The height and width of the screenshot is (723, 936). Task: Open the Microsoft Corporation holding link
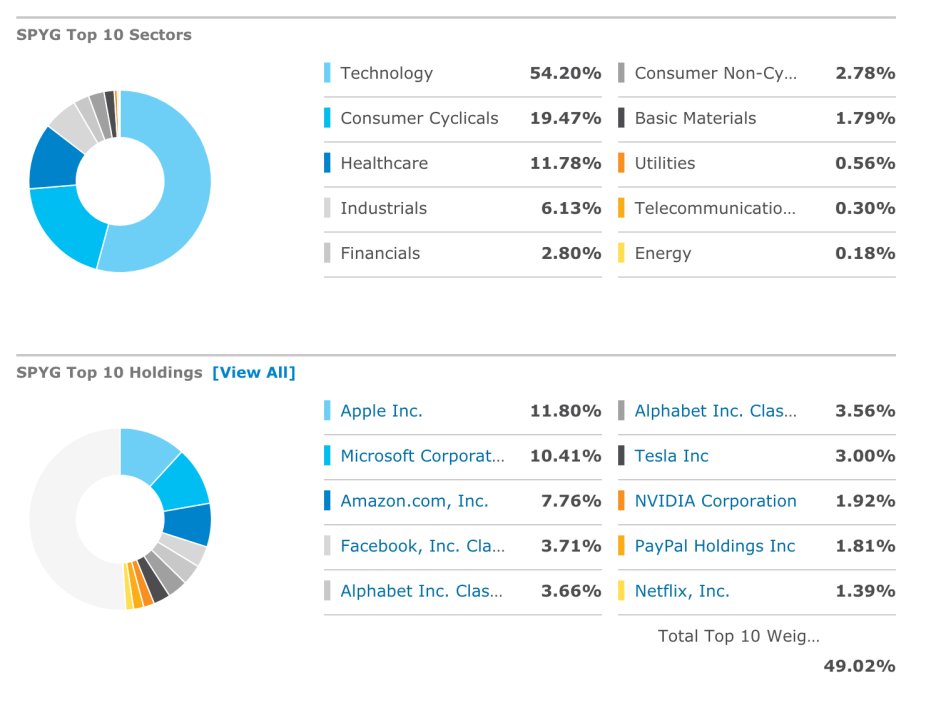(x=422, y=456)
